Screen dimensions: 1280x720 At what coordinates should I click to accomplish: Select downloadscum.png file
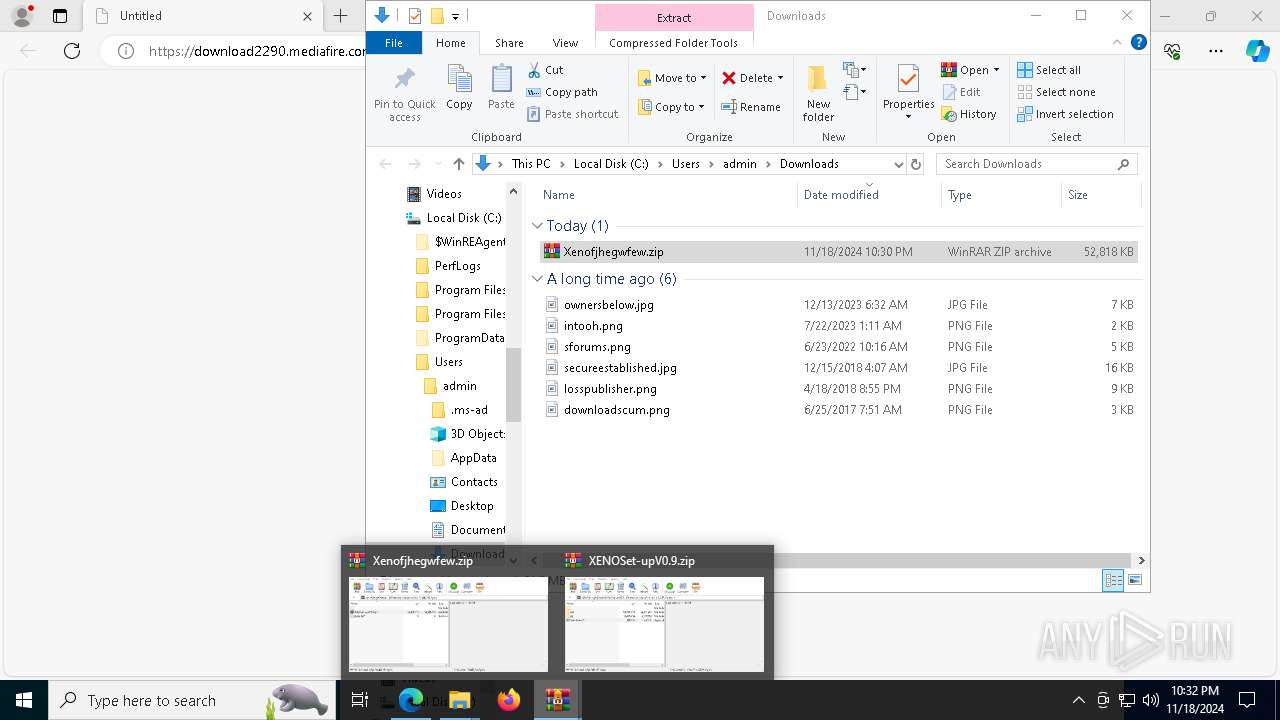click(x=838, y=410)
